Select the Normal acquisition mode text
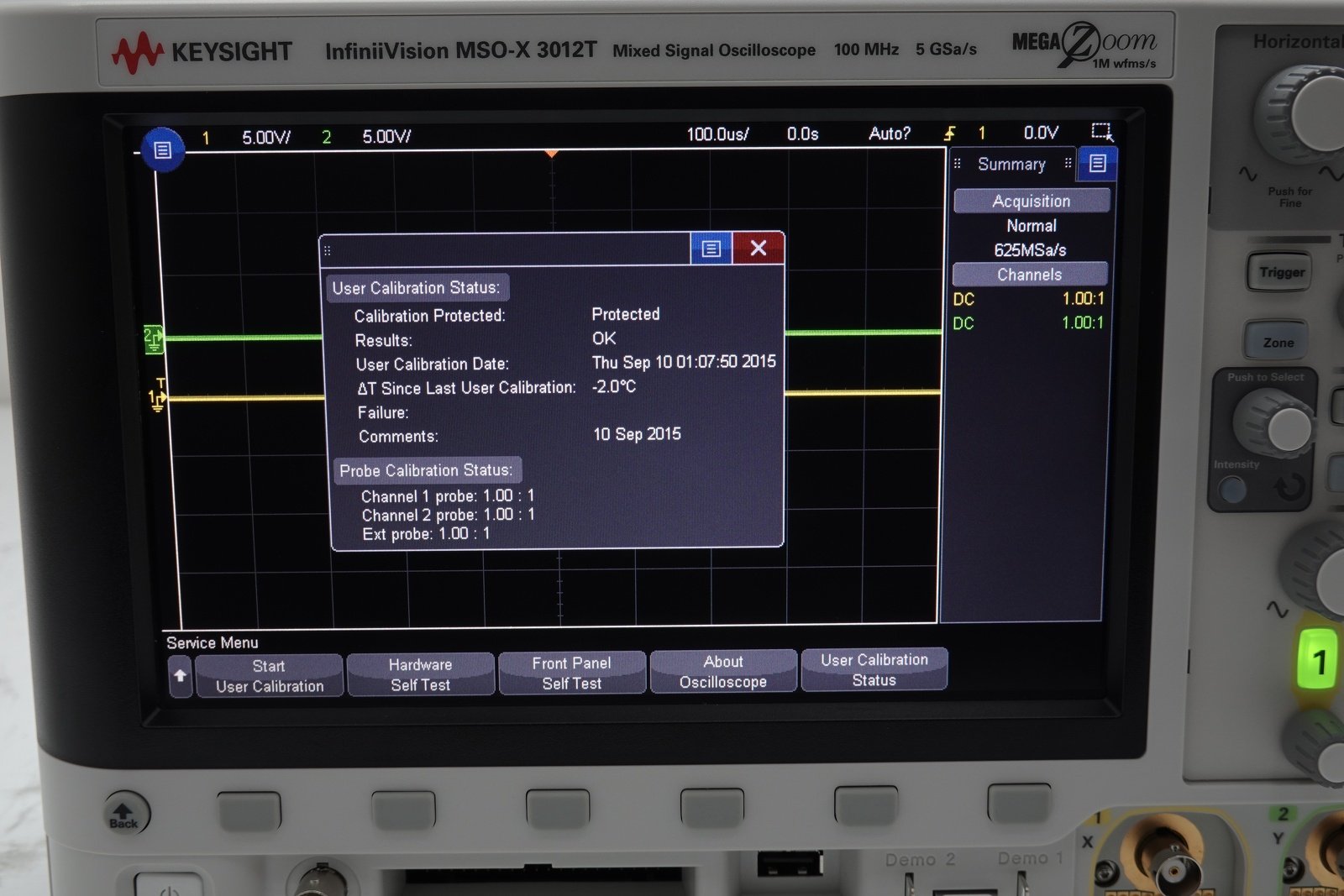 (1032, 226)
